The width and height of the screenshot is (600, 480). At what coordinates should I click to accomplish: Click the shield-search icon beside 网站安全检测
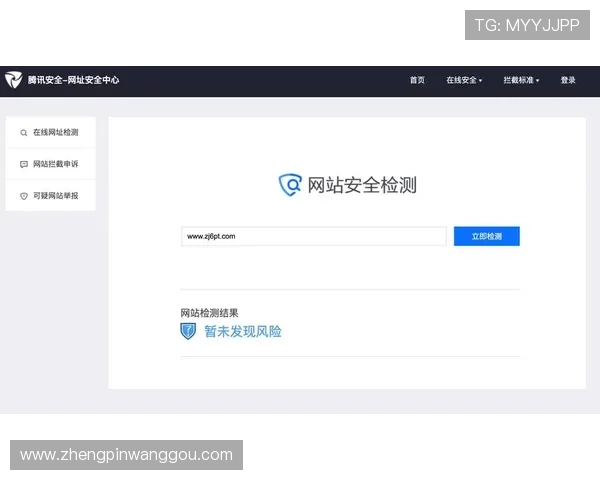point(290,185)
